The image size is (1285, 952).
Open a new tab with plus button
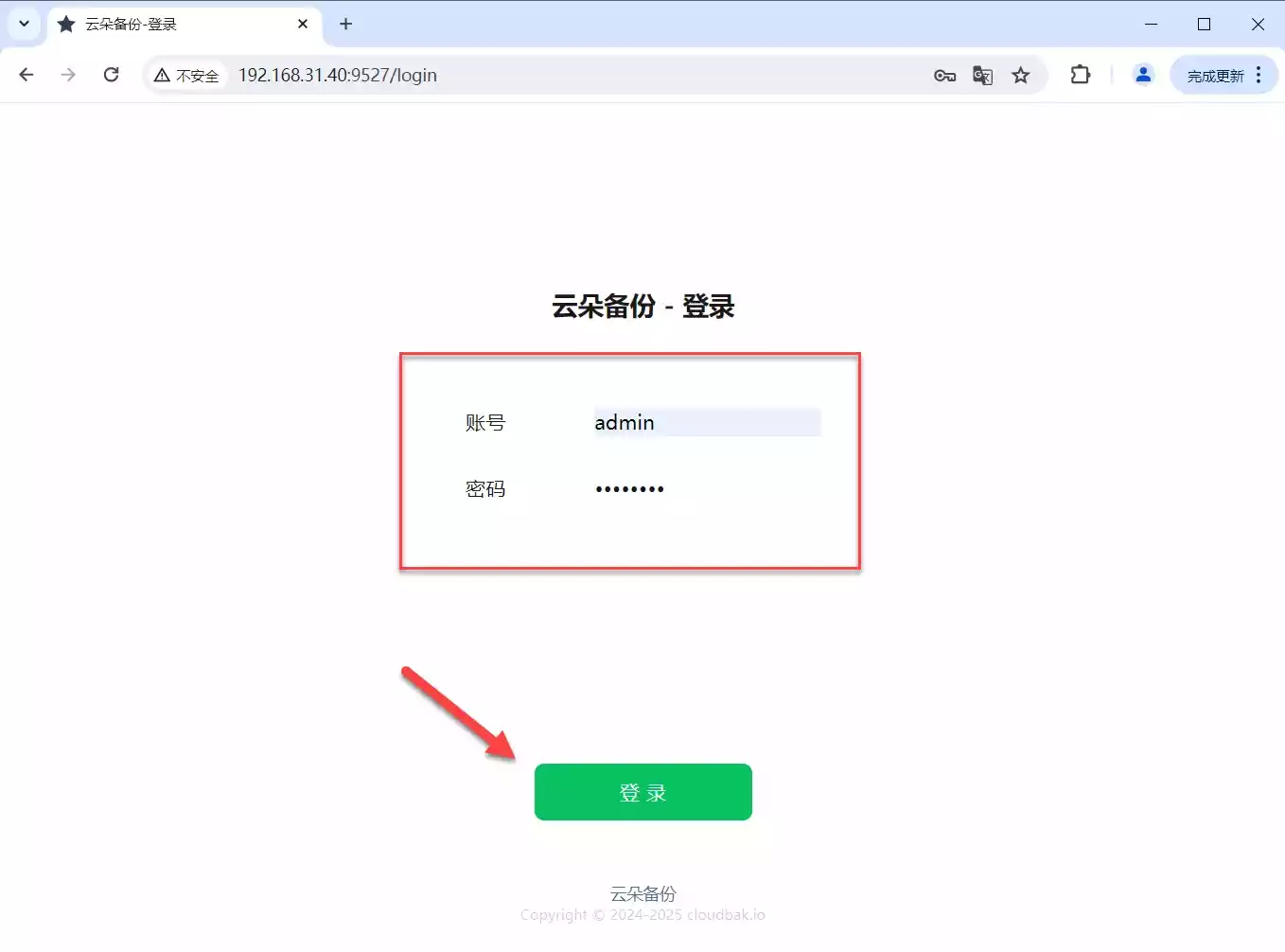pyautogui.click(x=346, y=25)
